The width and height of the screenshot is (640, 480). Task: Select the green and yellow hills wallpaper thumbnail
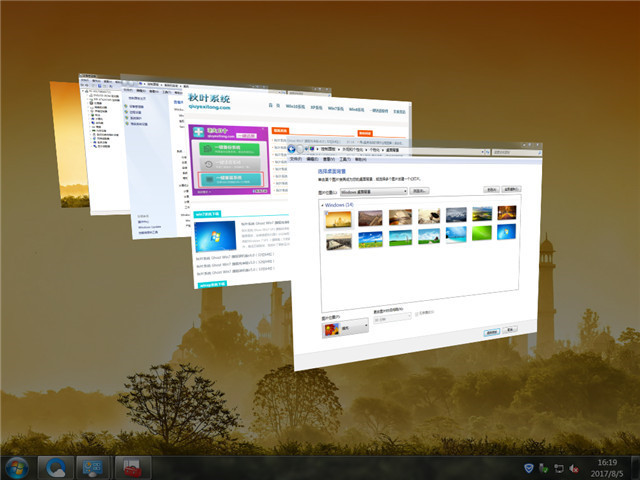(482, 213)
